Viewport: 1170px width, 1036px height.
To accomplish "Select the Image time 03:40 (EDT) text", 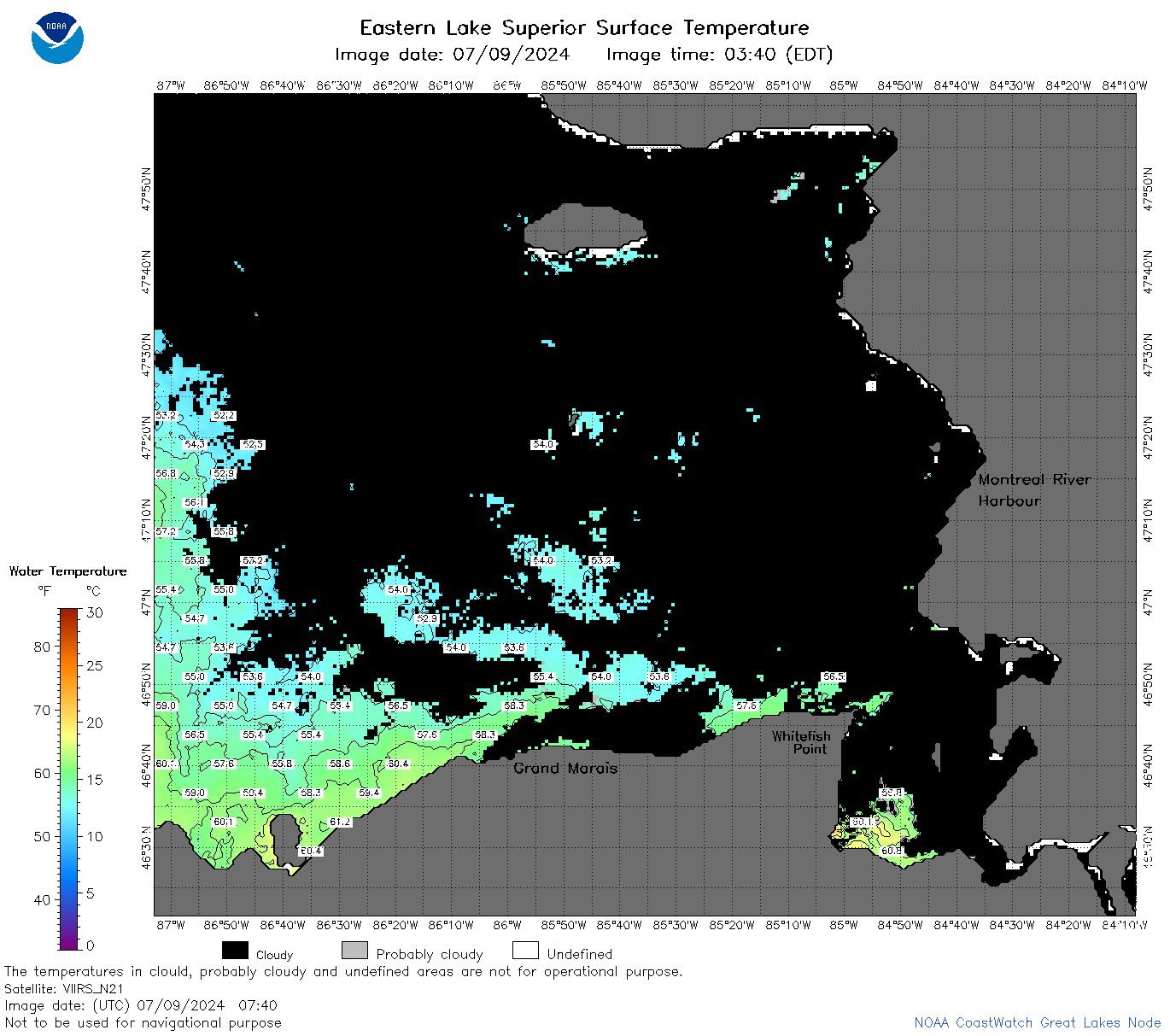I will tap(719, 55).
